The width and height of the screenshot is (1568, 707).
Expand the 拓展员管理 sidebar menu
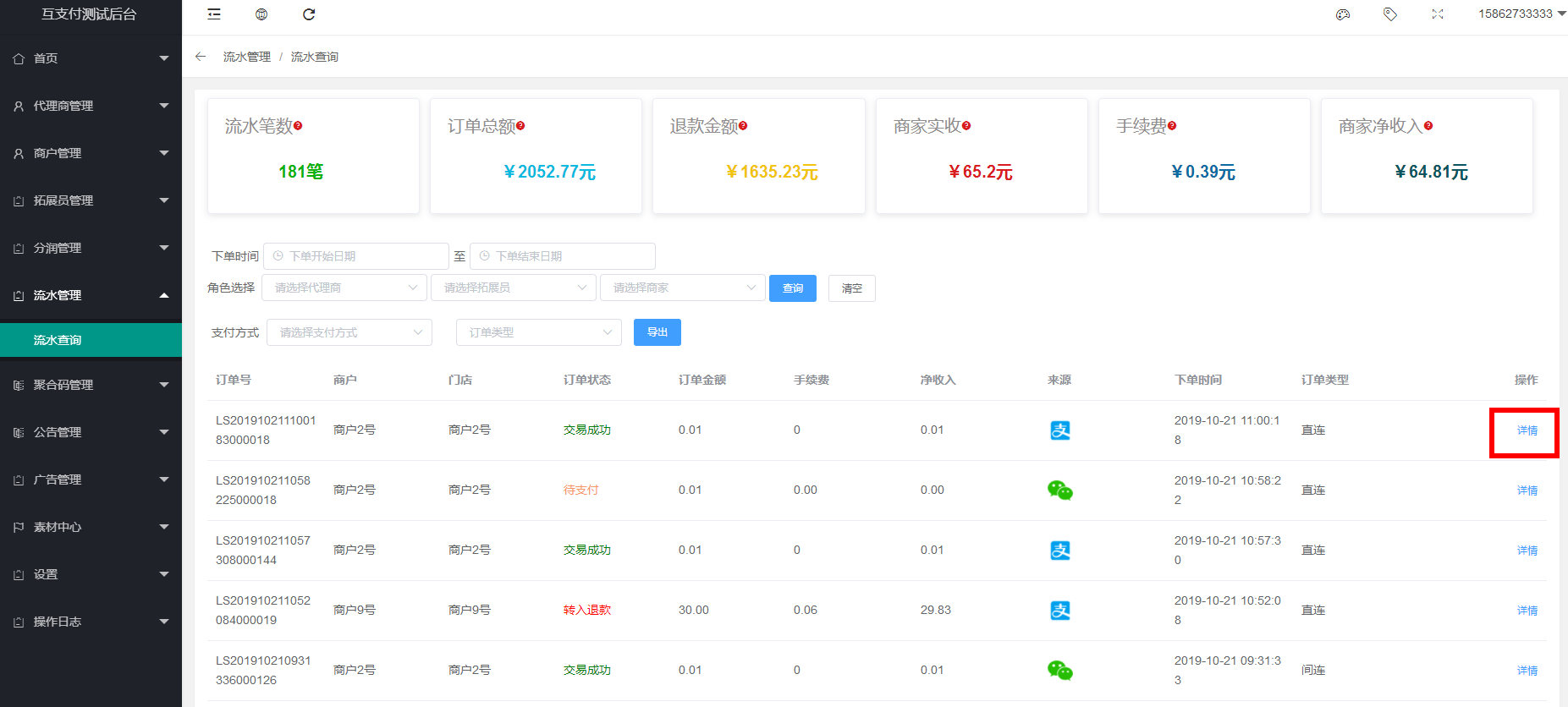pyautogui.click(x=91, y=200)
